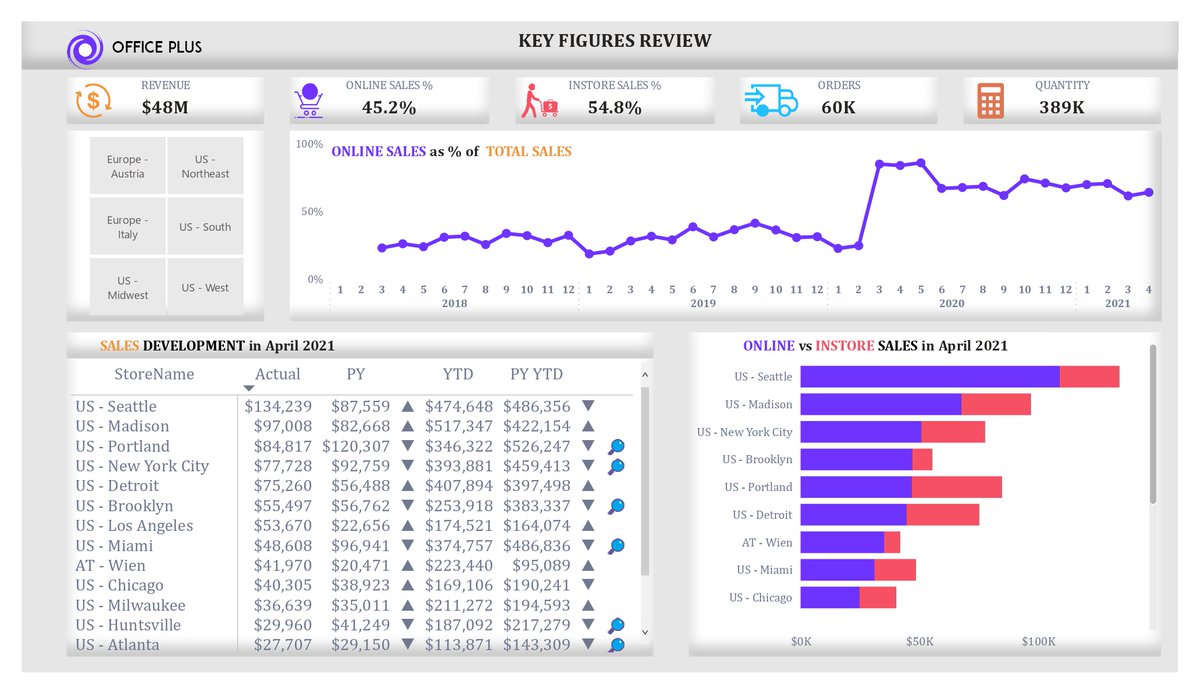The height and width of the screenshot is (694, 1200).
Task: Click the up triangle beside Wien PY YTD $95,089
Action: coord(588,565)
